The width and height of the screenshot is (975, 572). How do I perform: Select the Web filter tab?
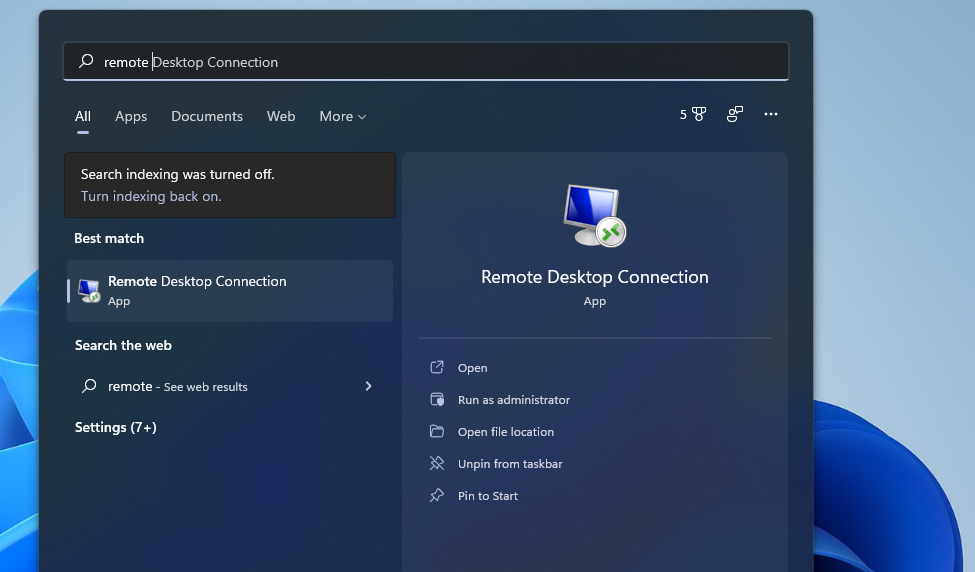[281, 117]
